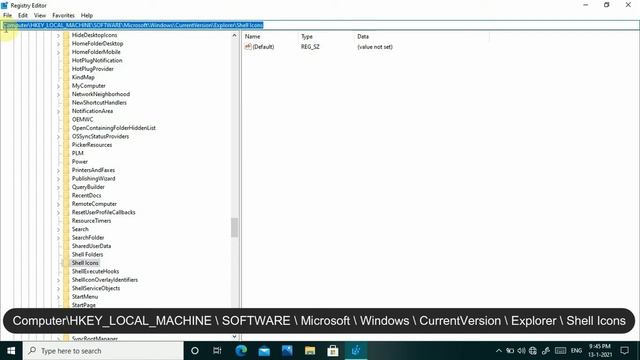The height and width of the screenshot is (360, 640).
Task: Expand the HomeFolderDesktop key
Action: pyautogui.click(x=58, y=44)
